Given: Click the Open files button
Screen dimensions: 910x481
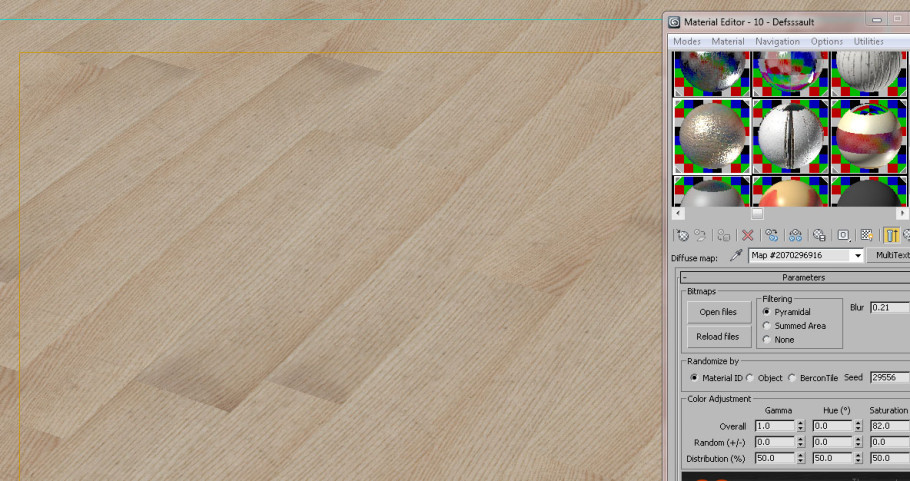Looking at the screenshot, I should [718, 312].
